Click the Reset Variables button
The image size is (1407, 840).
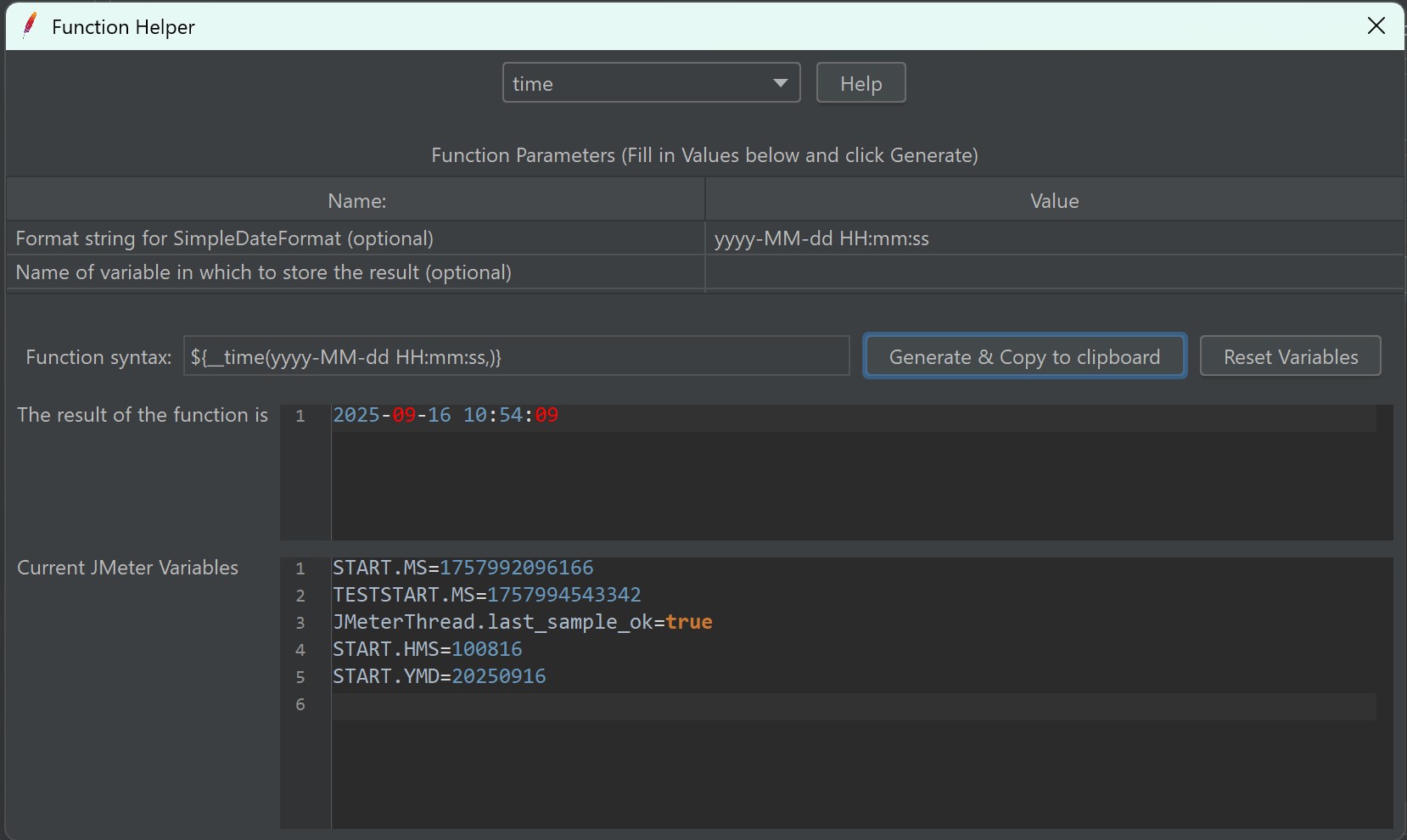[1290, 356]
